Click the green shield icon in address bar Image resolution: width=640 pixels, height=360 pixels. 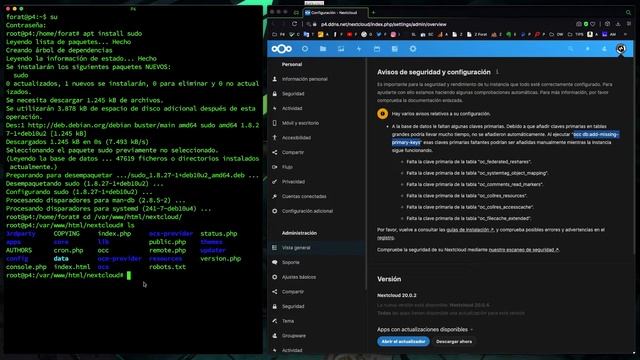pos(586,24)
